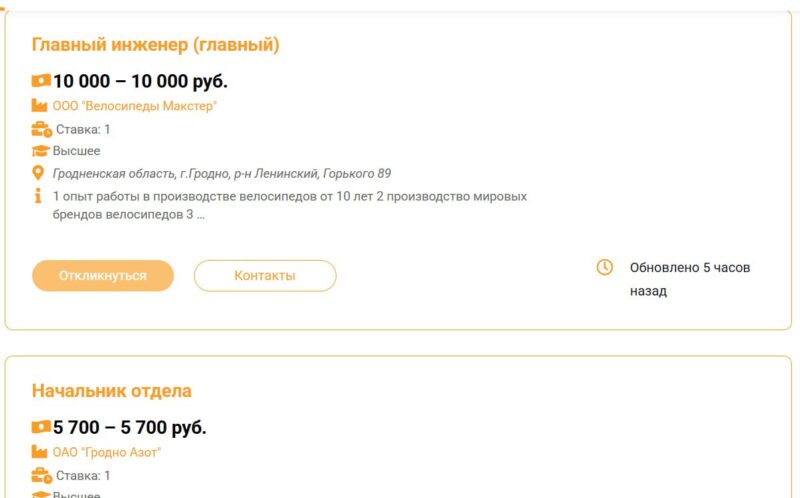This screenshot has width=800, height=498.
Task: Visit ОАО "Гродно Азот" company link
Action: (106, 452)
